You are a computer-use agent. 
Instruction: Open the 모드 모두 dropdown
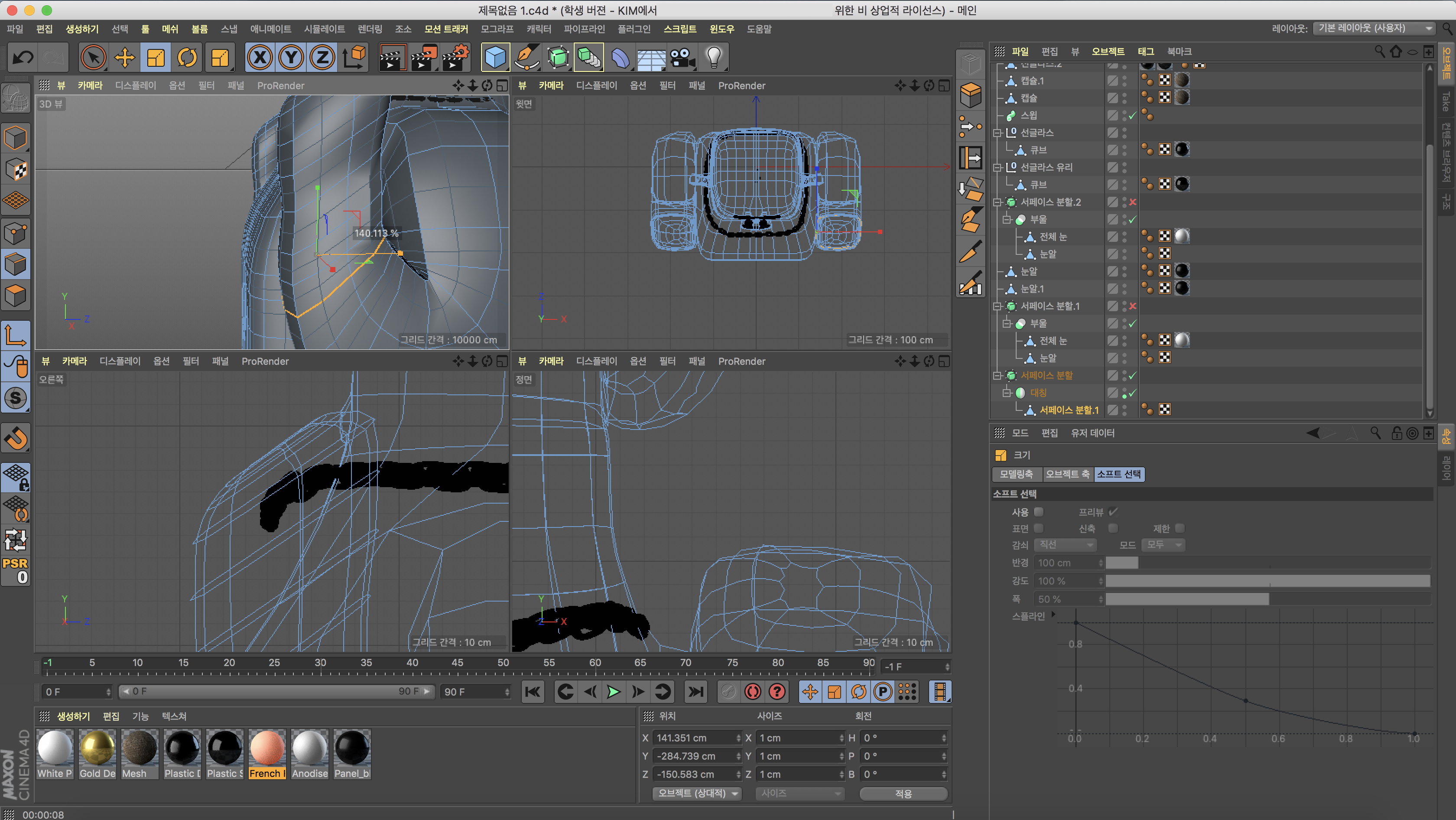coord(1163,545)
